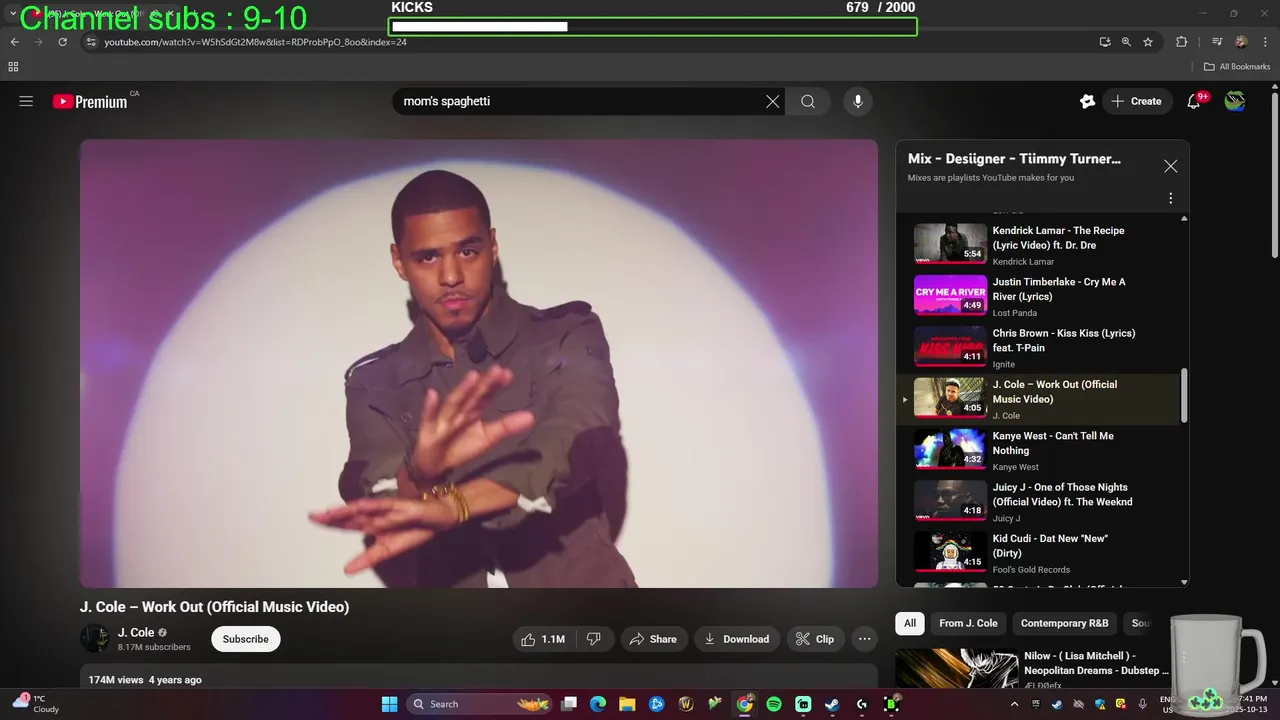The image size is (1280, 720).
Task: Click the video player to pause
Action: coord(479,363)
